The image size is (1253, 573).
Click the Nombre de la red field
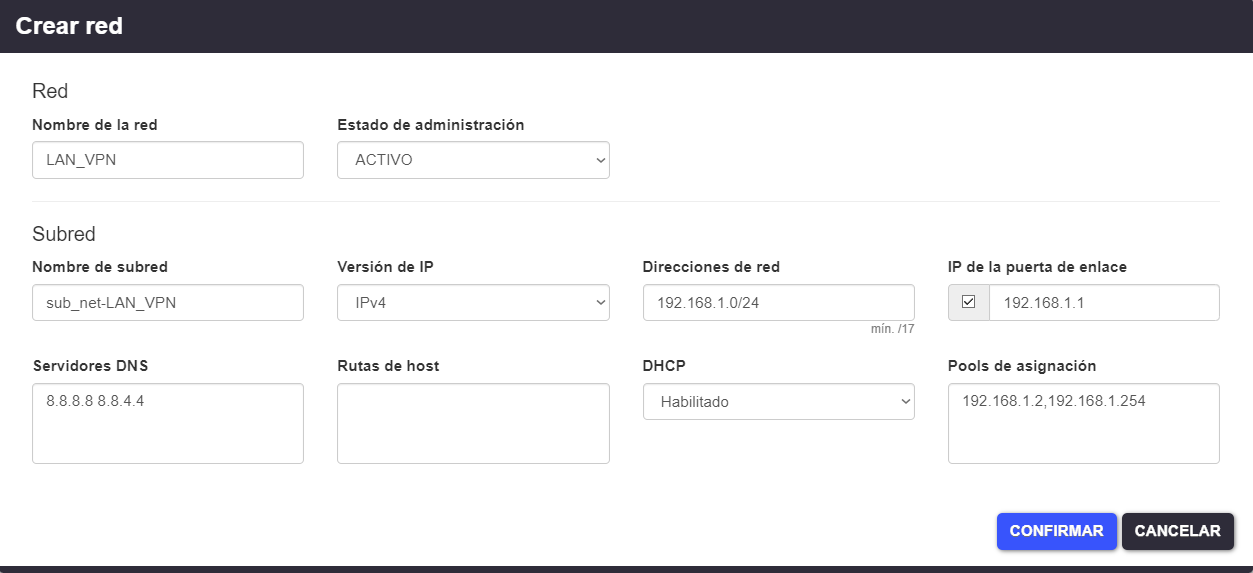[x=167, y=160]
